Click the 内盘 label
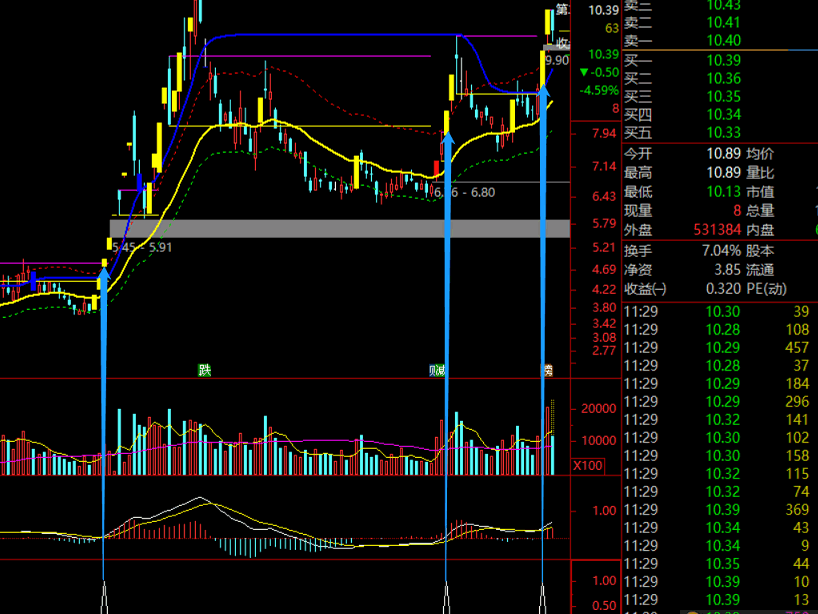This screenshot has width=818, height=614. [x=760, y=230]
